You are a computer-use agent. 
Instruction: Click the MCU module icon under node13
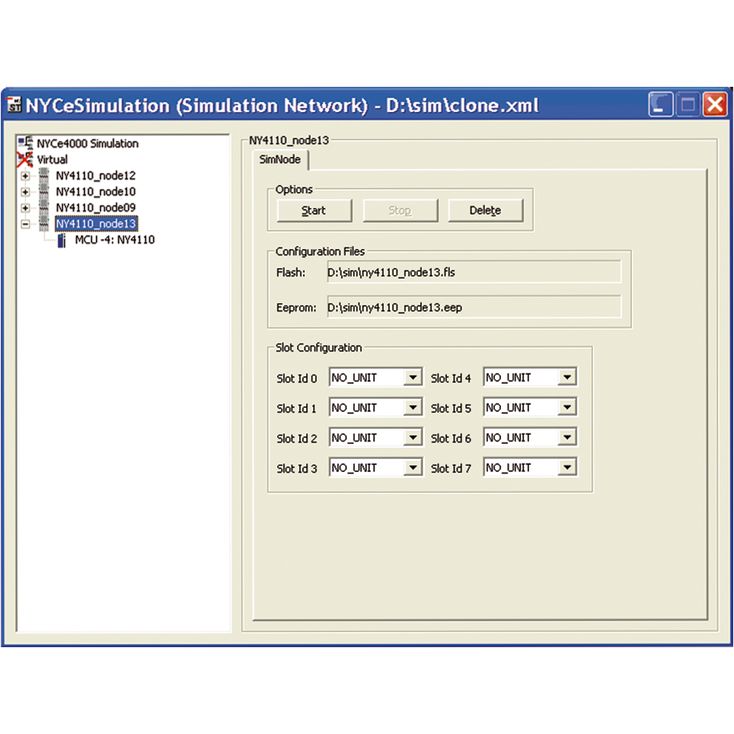(61, 240)
